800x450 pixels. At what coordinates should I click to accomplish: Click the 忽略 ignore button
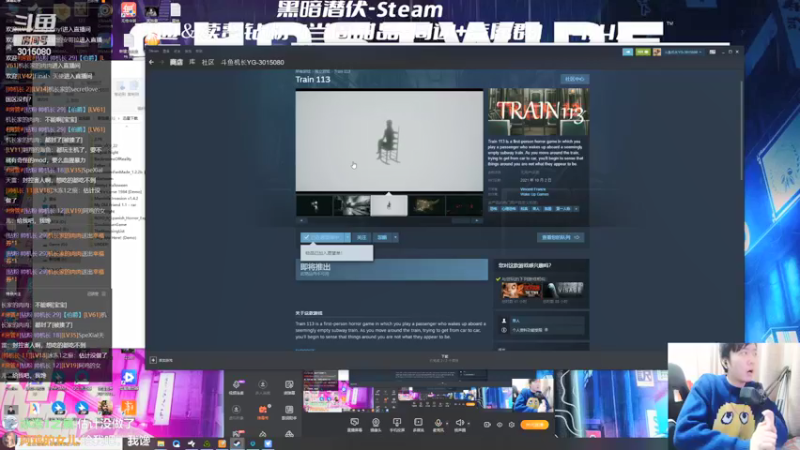[x=382, y=237]
